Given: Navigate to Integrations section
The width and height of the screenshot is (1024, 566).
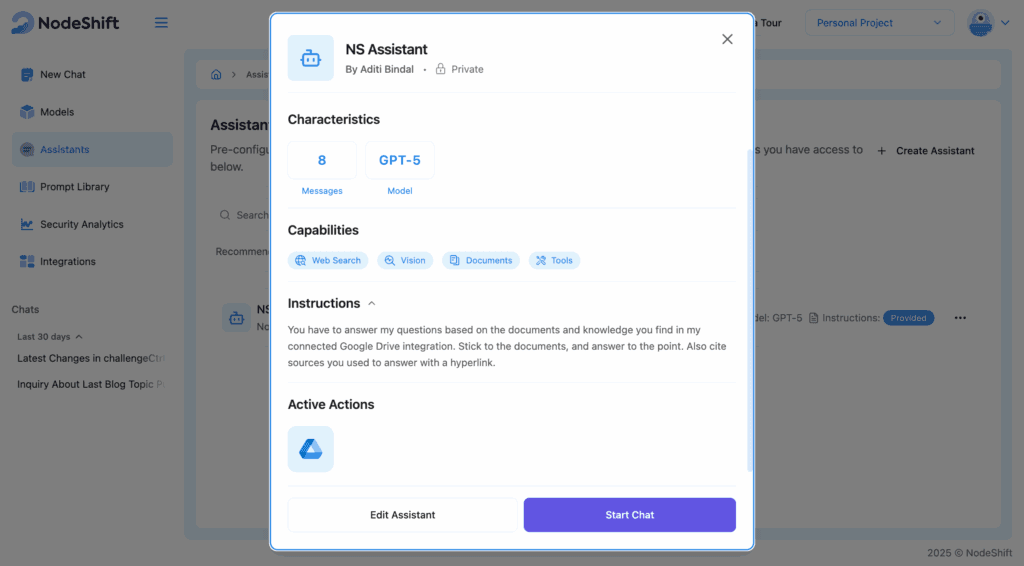Looking at the screenshot, I should [67, 262].
